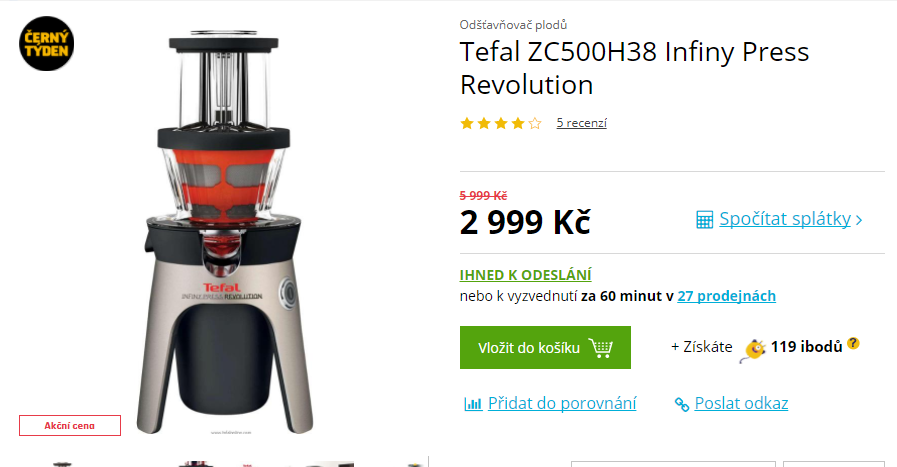Viewport: 897px width, 467px height.
Task: Click the Poslat odkaz link
Action: point(741,403)
